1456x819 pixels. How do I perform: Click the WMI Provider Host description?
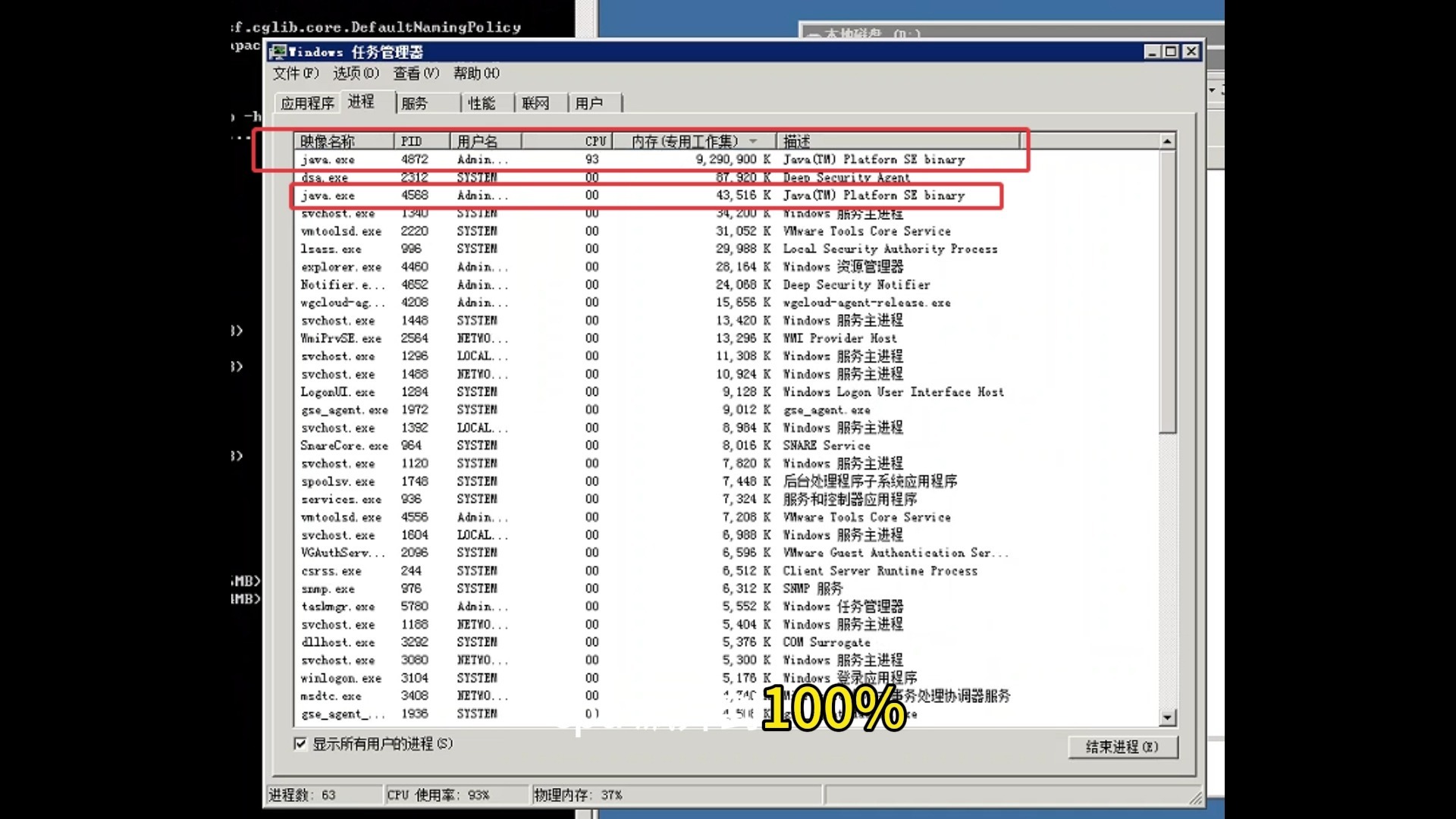tap(839, 338)
